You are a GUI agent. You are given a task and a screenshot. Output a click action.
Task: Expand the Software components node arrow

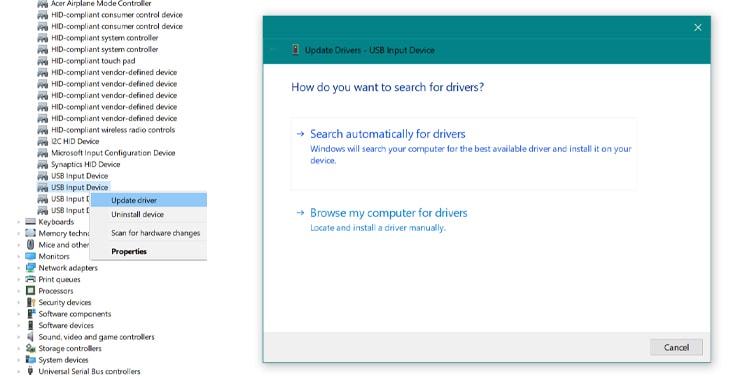(x=19, y=314)
